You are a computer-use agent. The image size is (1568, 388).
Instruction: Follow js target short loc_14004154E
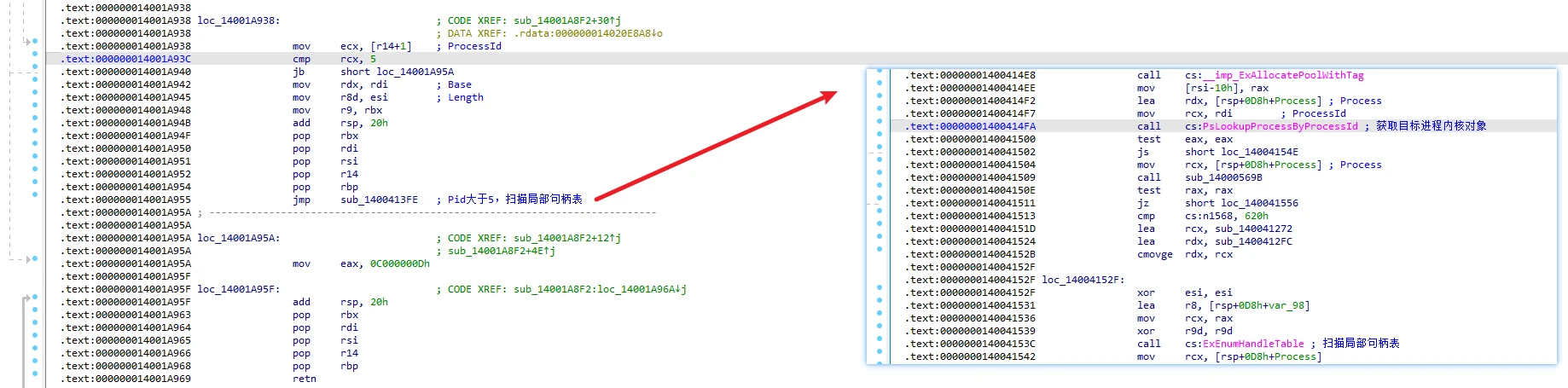tap(1241, 152)
